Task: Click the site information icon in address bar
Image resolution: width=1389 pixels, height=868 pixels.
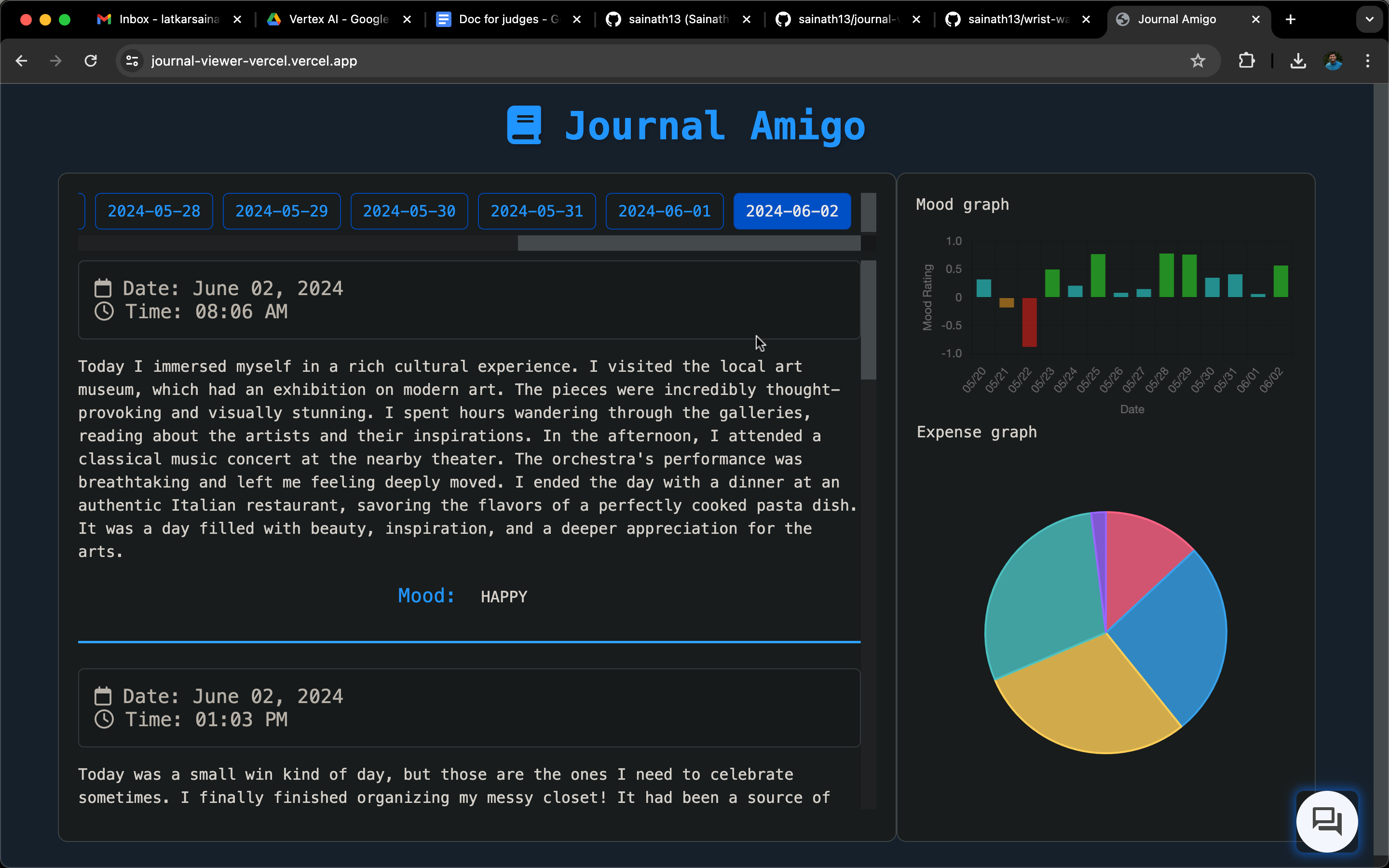Action: pyautogui.click(x=132, y=61)
